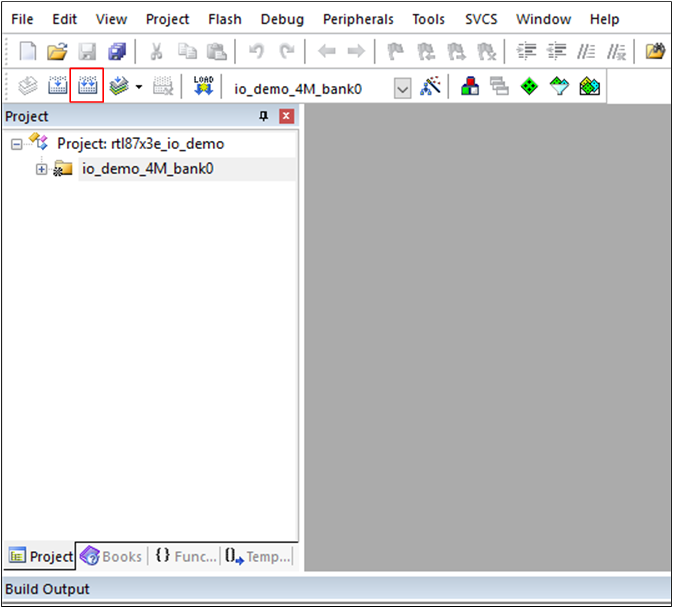Open the Project menu
Viewport: 673px width, 608px height.
coord(167,19)
